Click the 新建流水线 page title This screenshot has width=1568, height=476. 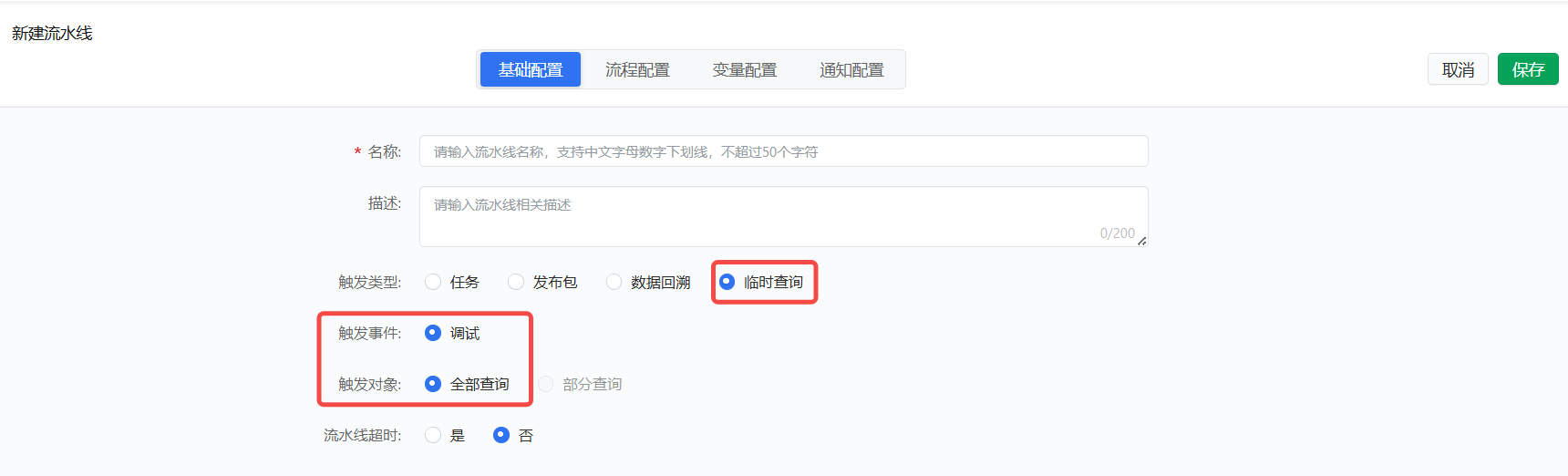pos(52,33)
